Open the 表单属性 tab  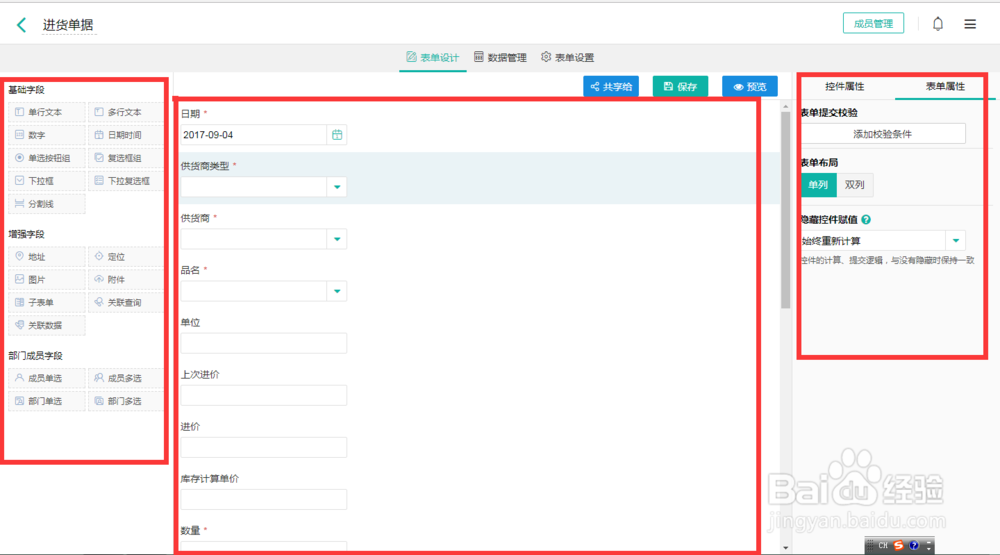point(945,86)
